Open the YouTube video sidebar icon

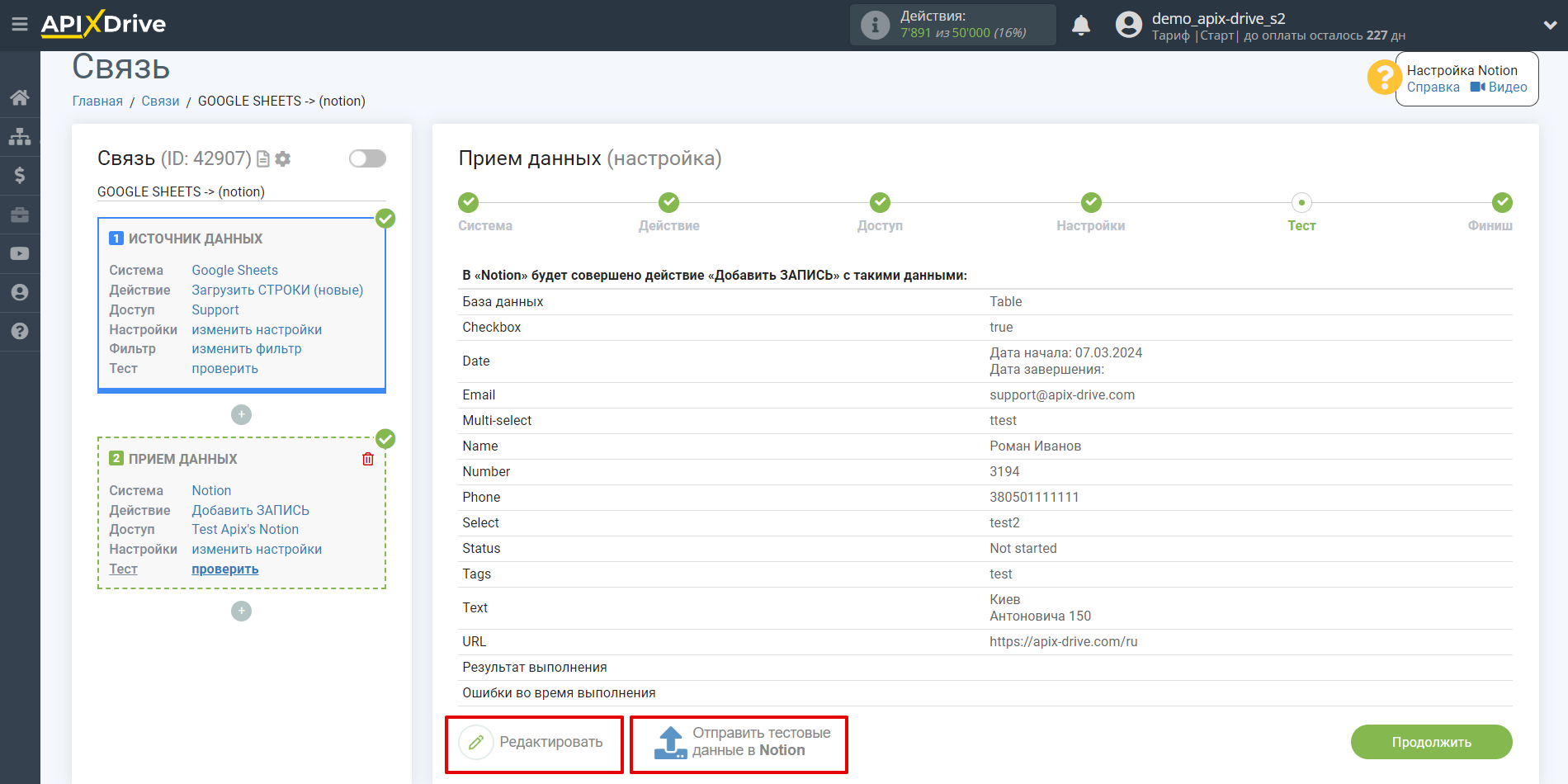coord(20,253)
